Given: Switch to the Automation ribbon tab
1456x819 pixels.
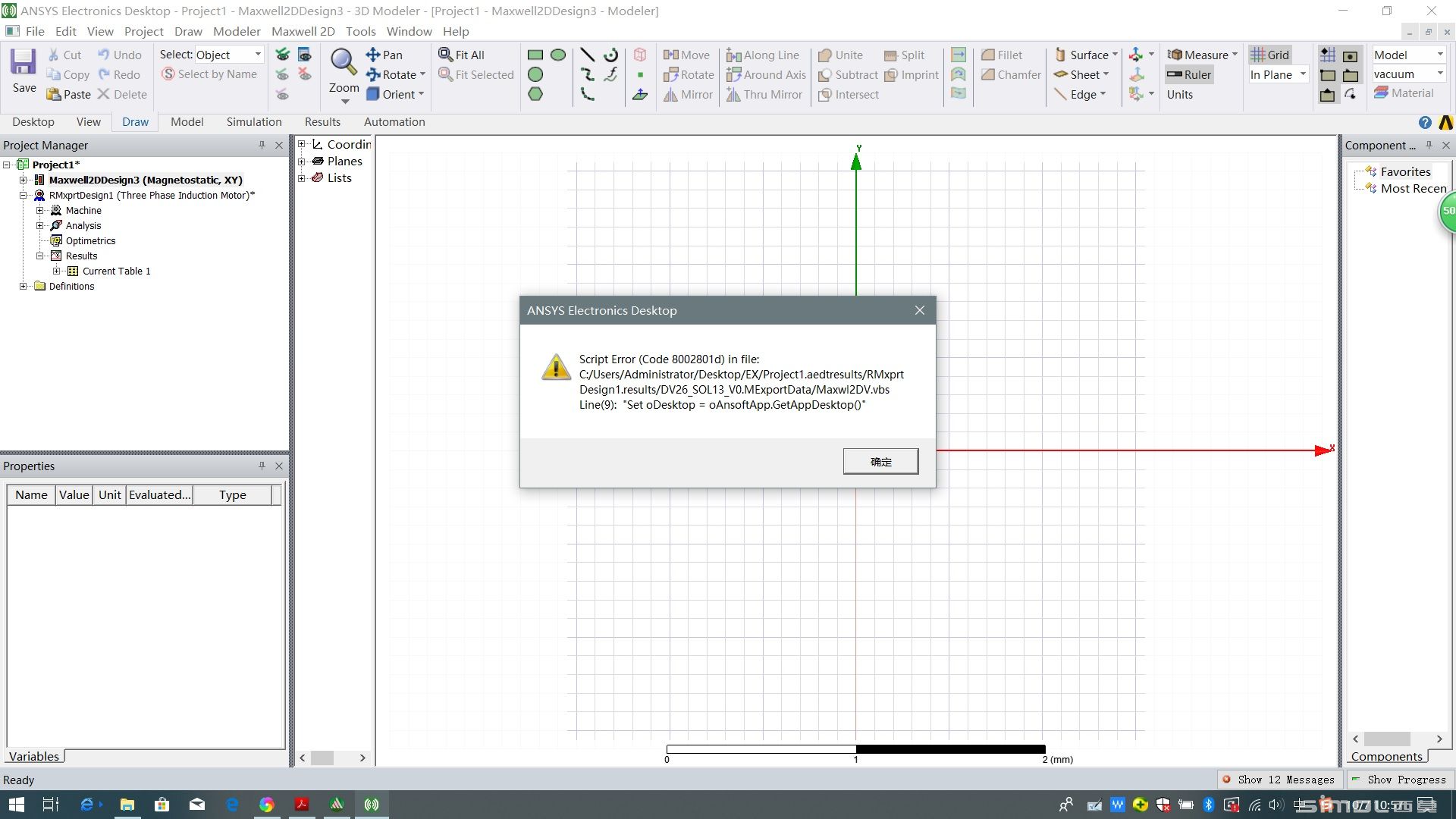Looking at the screenshot, I should pyautogui.click(x=394, y=122).
